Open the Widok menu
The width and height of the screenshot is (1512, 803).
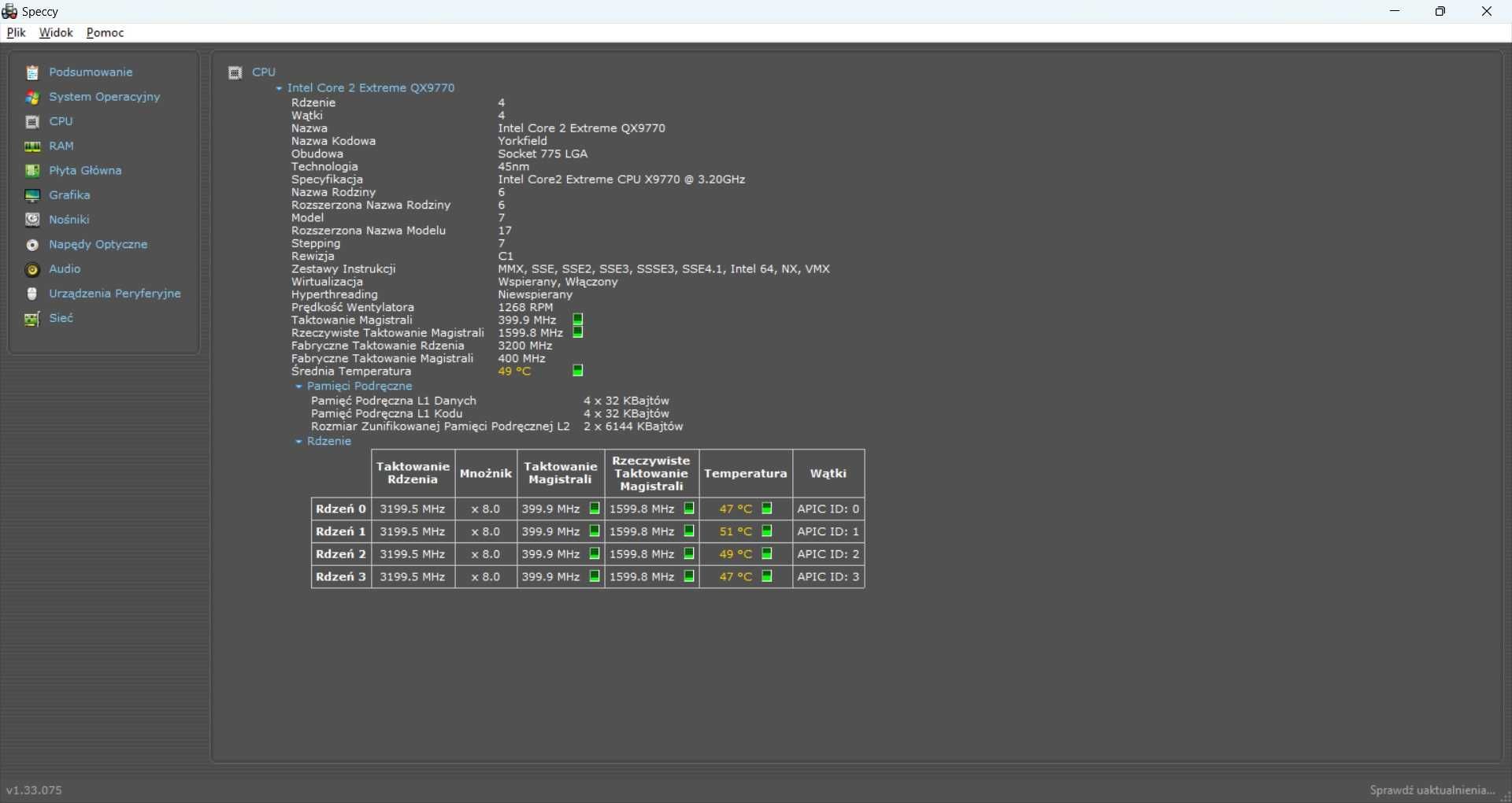click(56, 32)
